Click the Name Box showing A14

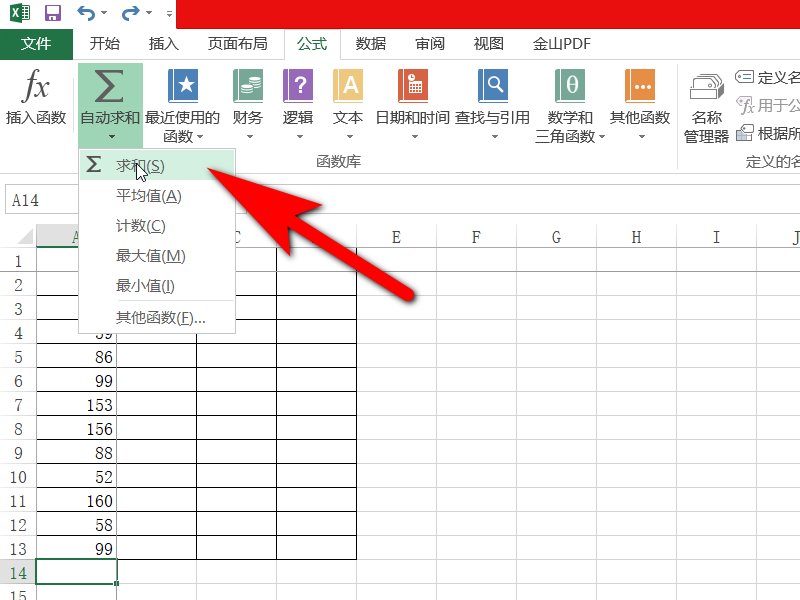coord(40,199)
